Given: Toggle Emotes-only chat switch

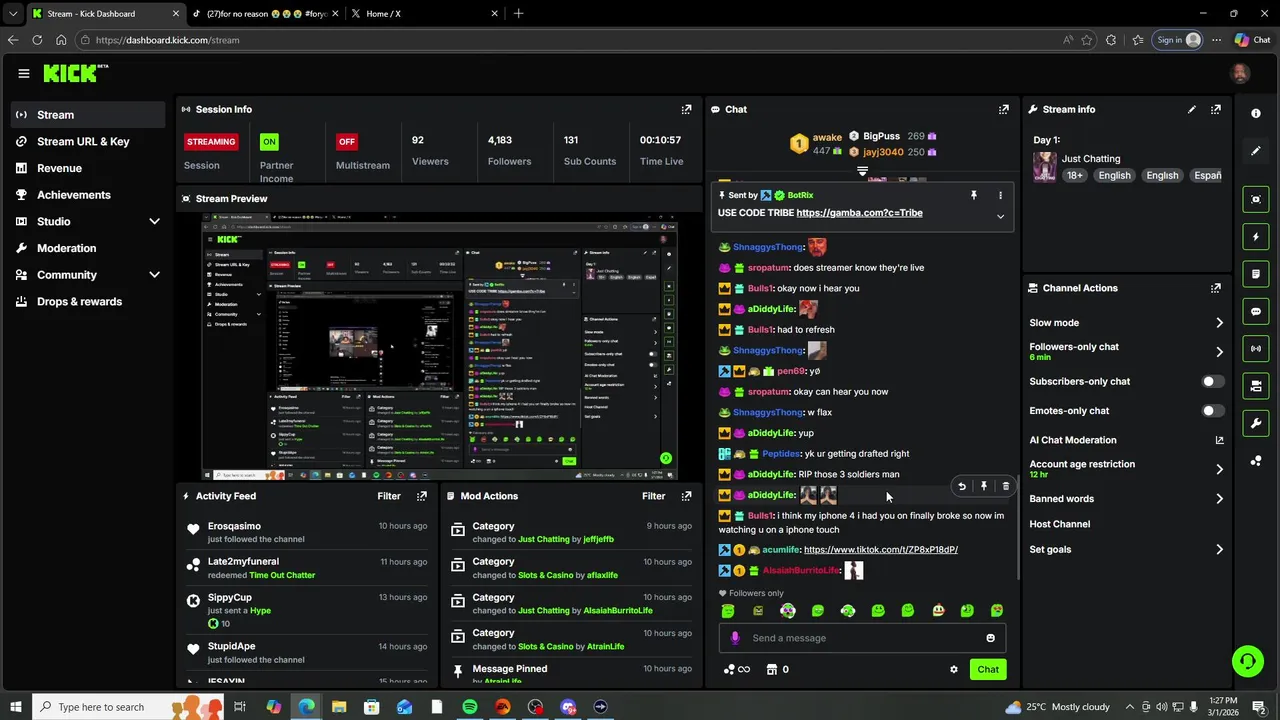Looking at the screenshot, I should coord(1212,410).
